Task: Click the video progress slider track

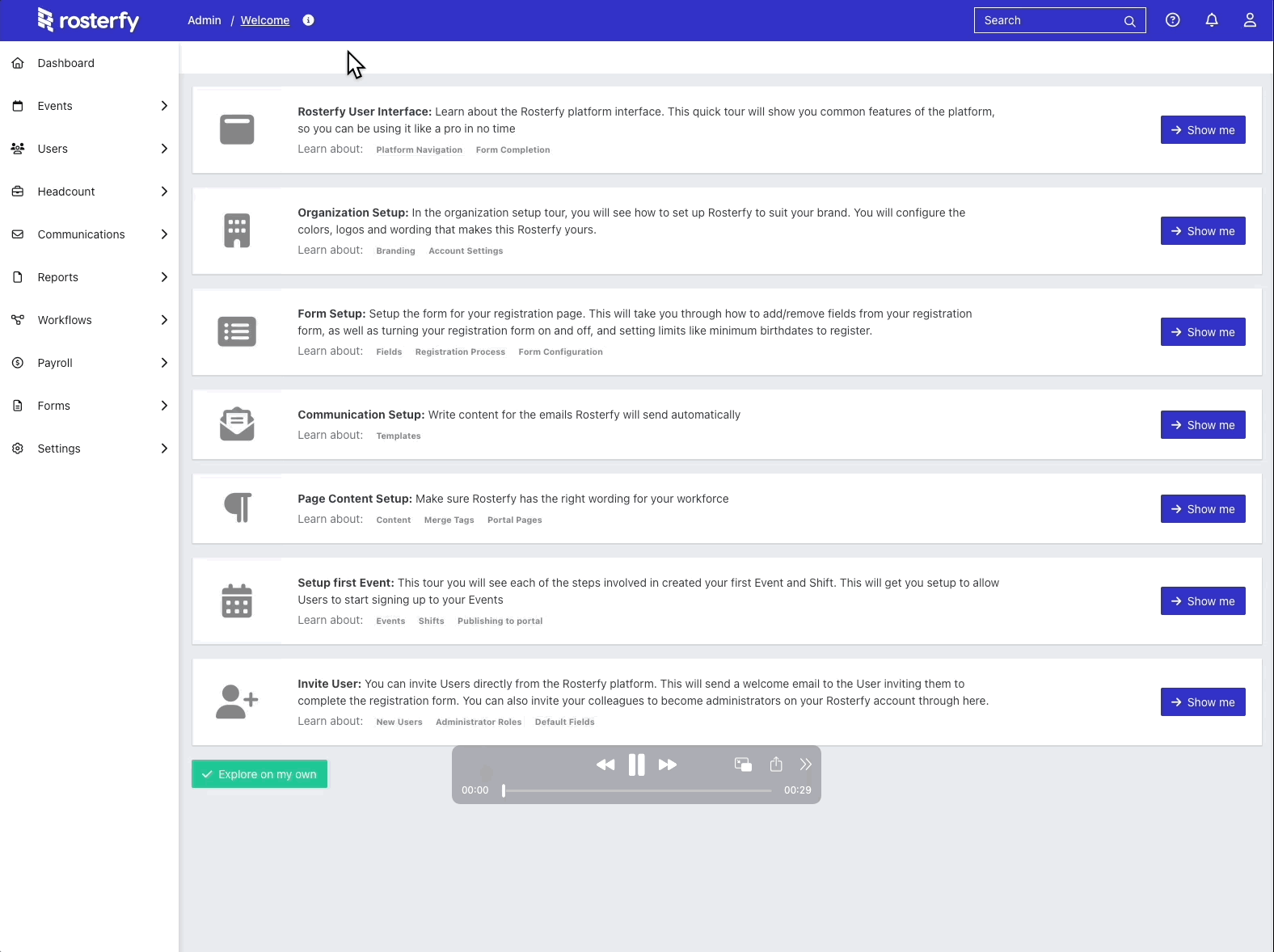Action: point(637,790)
